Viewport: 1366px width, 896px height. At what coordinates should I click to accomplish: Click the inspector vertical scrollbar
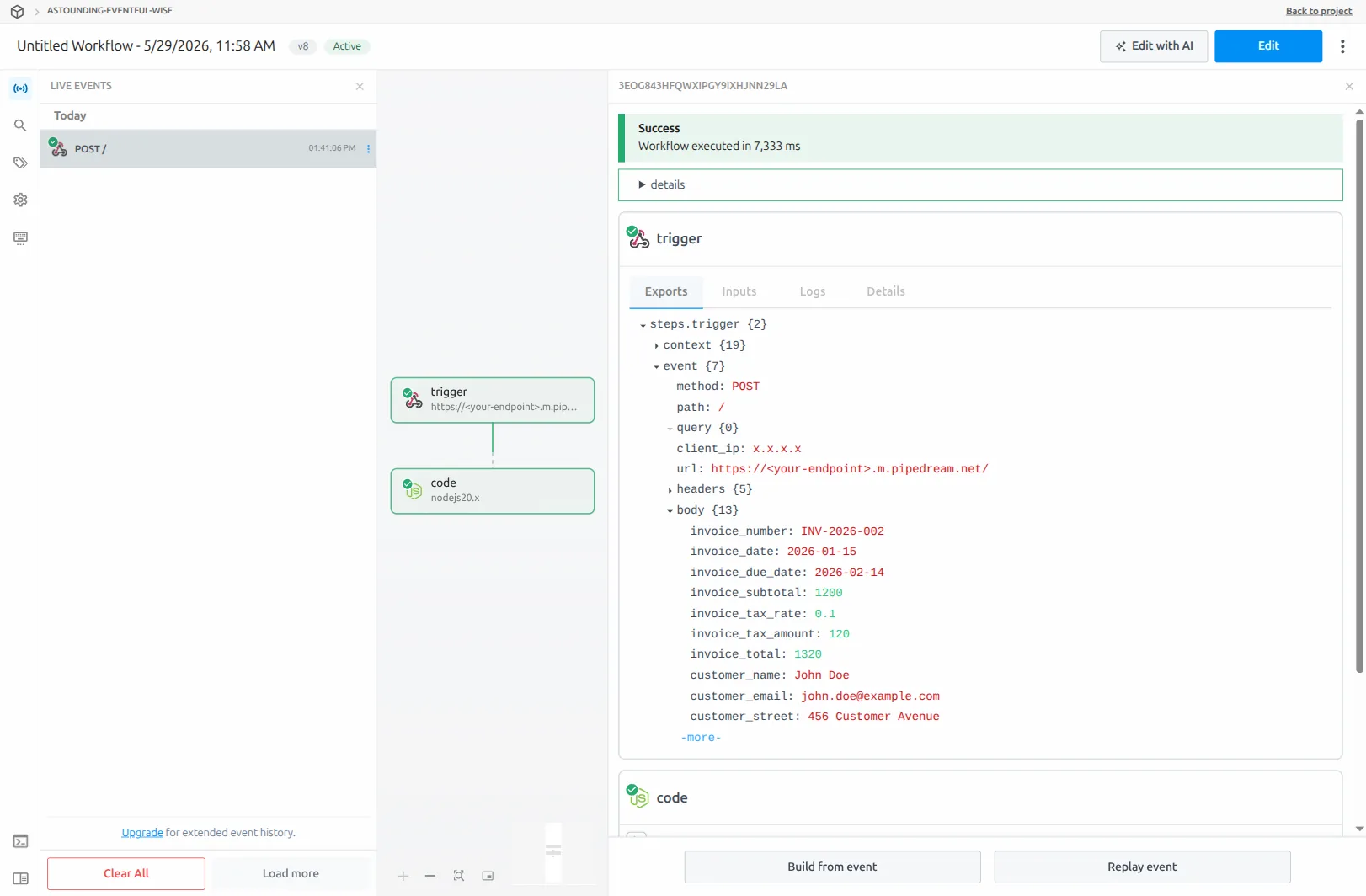point(1359,396)
